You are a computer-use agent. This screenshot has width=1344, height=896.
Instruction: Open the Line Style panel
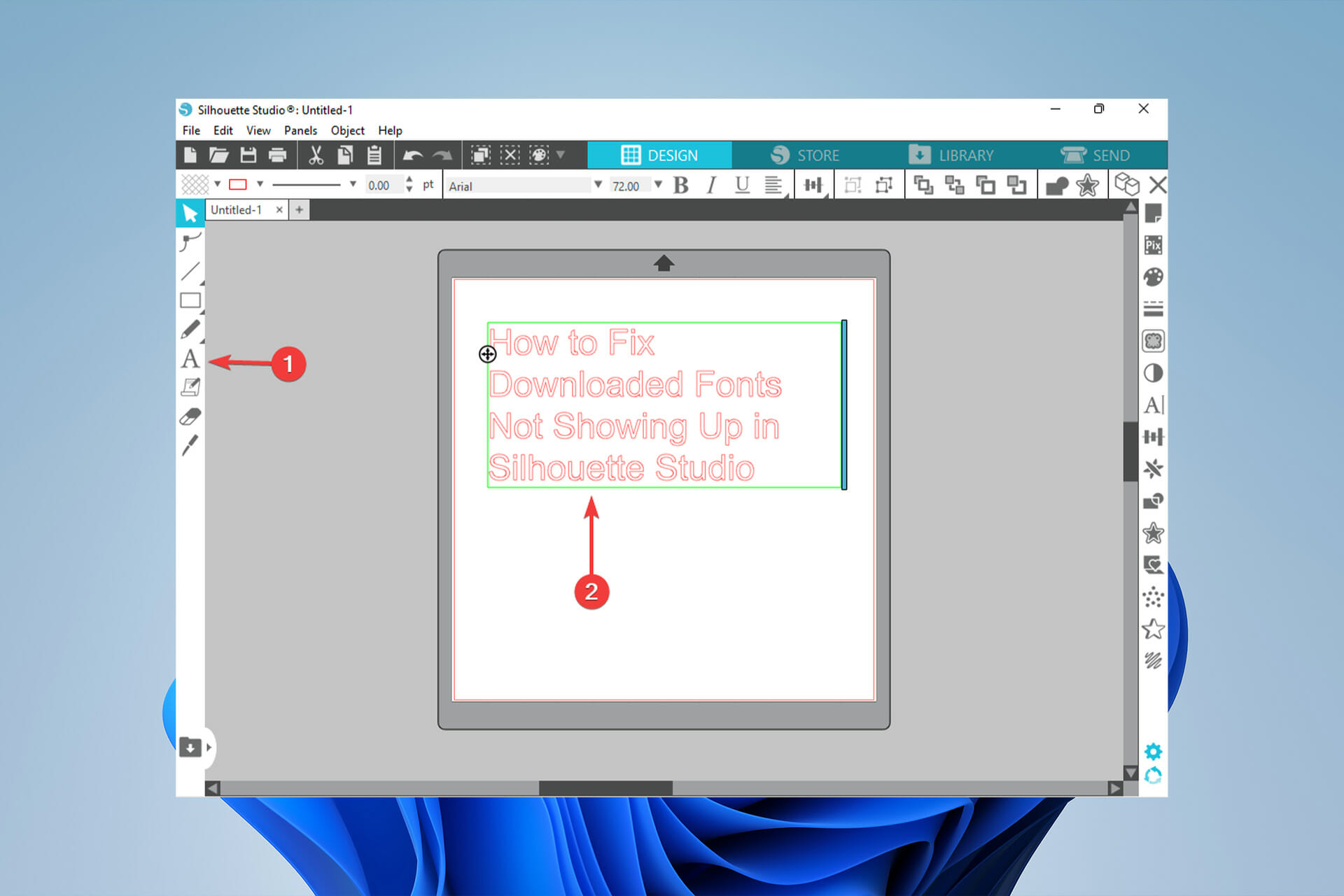pyautogui.click(x=1154, y=309)
